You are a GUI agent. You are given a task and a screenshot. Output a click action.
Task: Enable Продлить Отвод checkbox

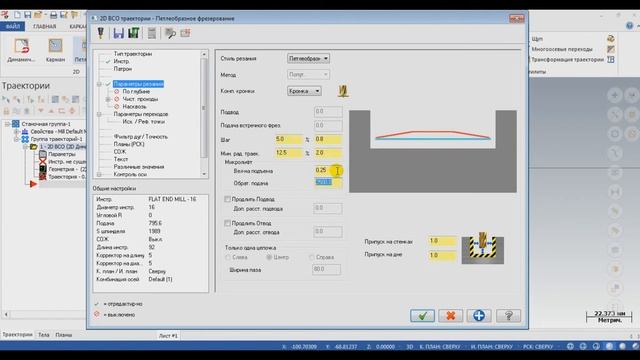227,223
